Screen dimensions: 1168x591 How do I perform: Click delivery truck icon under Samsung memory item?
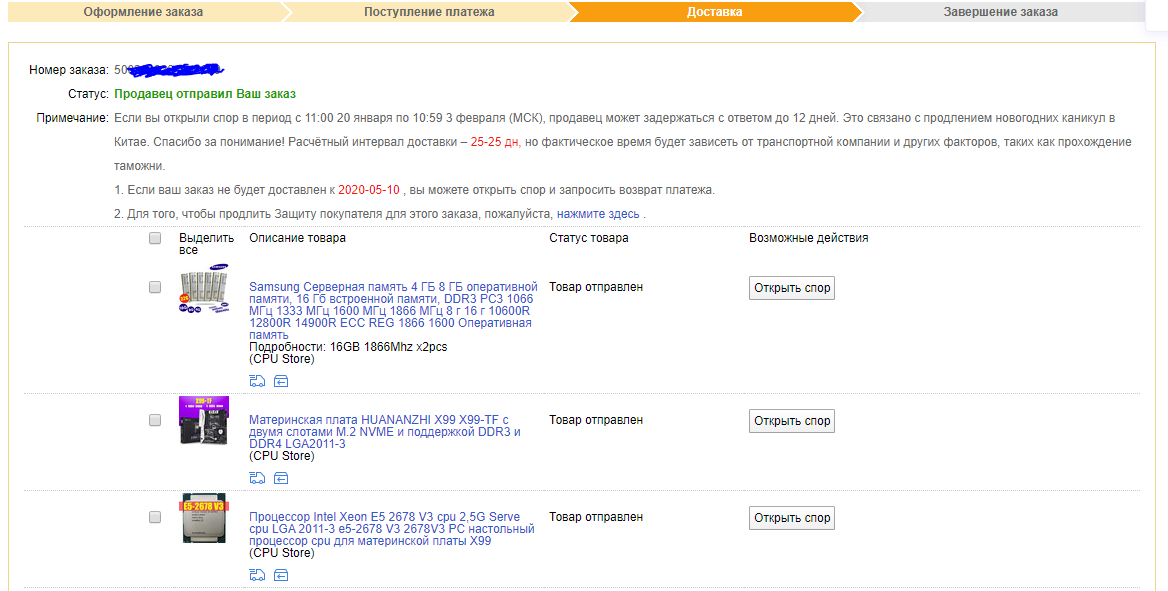[x=257, y=381]
